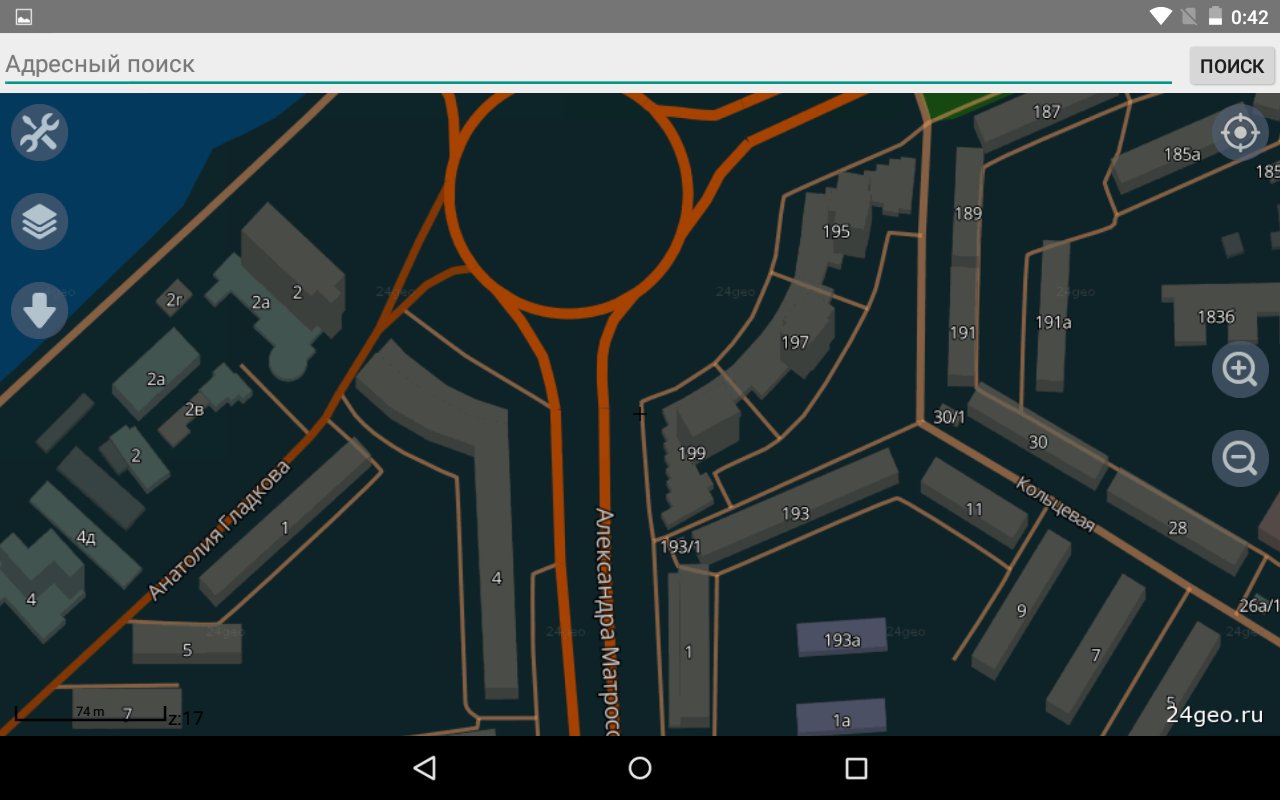
Task: Select building number 9
Action: (1021, 611)
